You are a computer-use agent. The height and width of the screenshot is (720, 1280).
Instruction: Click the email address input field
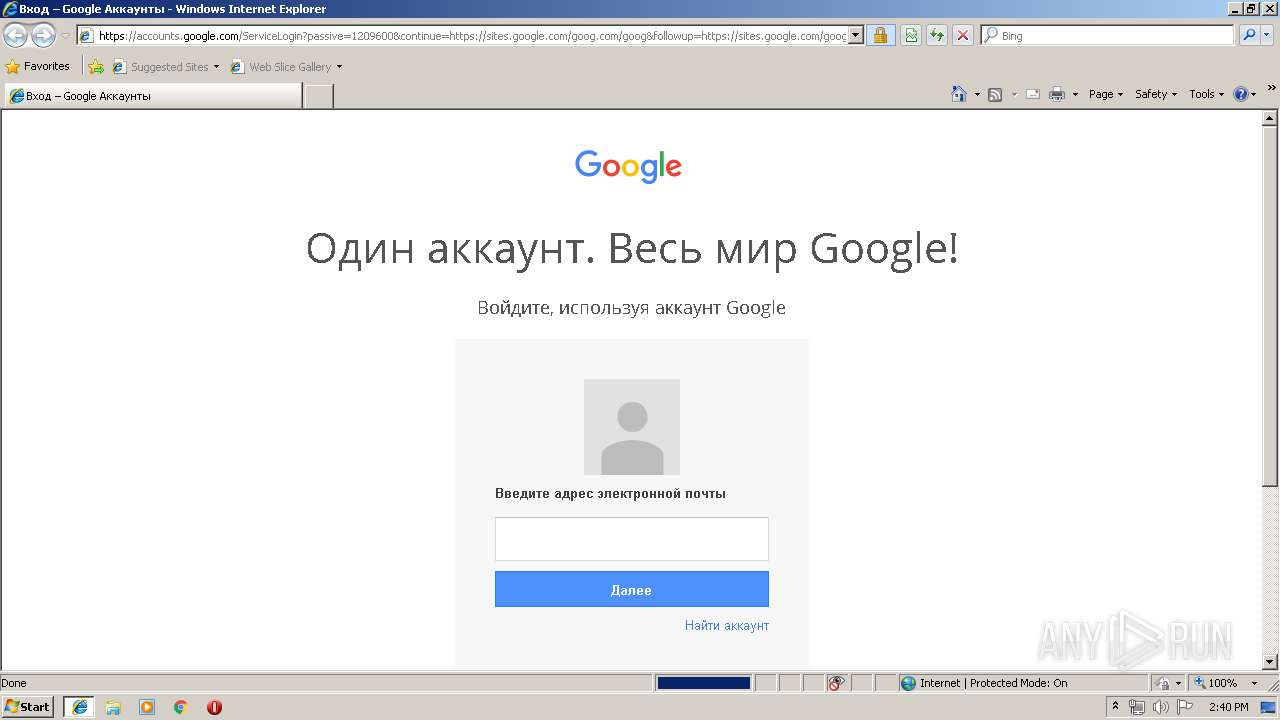pyautogui.click(x=632, y=539)
